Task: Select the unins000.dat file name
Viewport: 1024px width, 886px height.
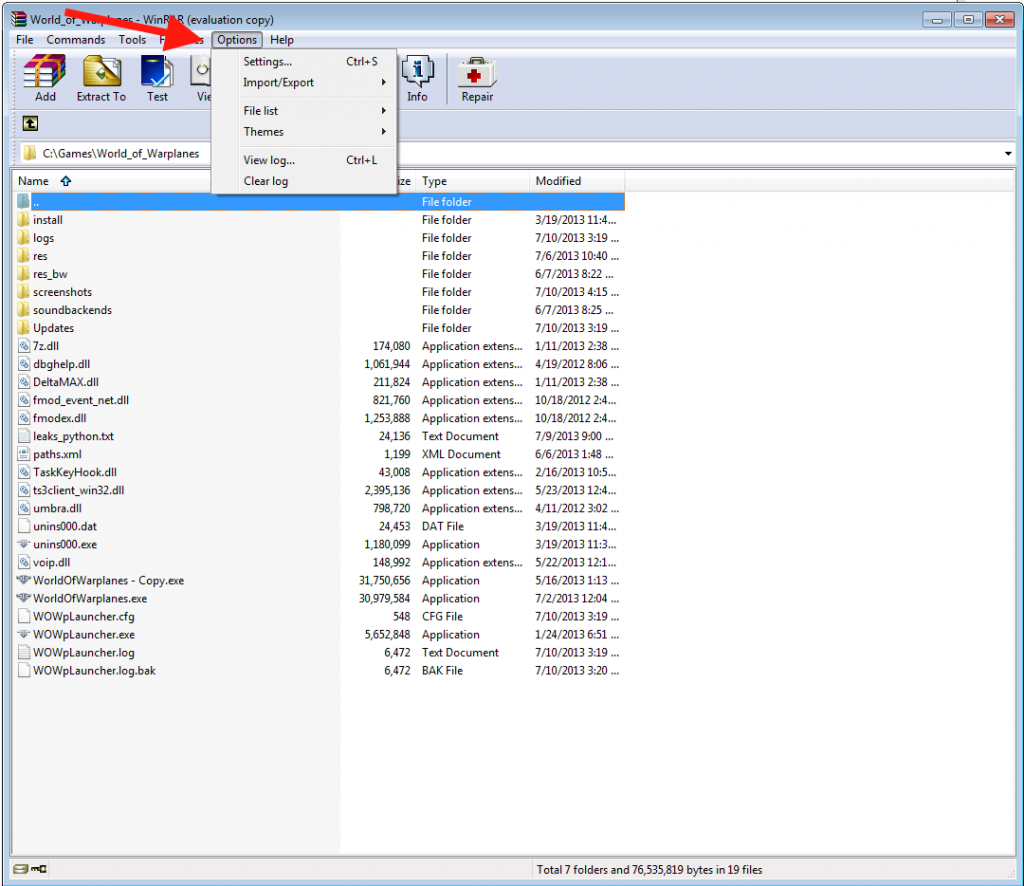Action: click(65, 526)
